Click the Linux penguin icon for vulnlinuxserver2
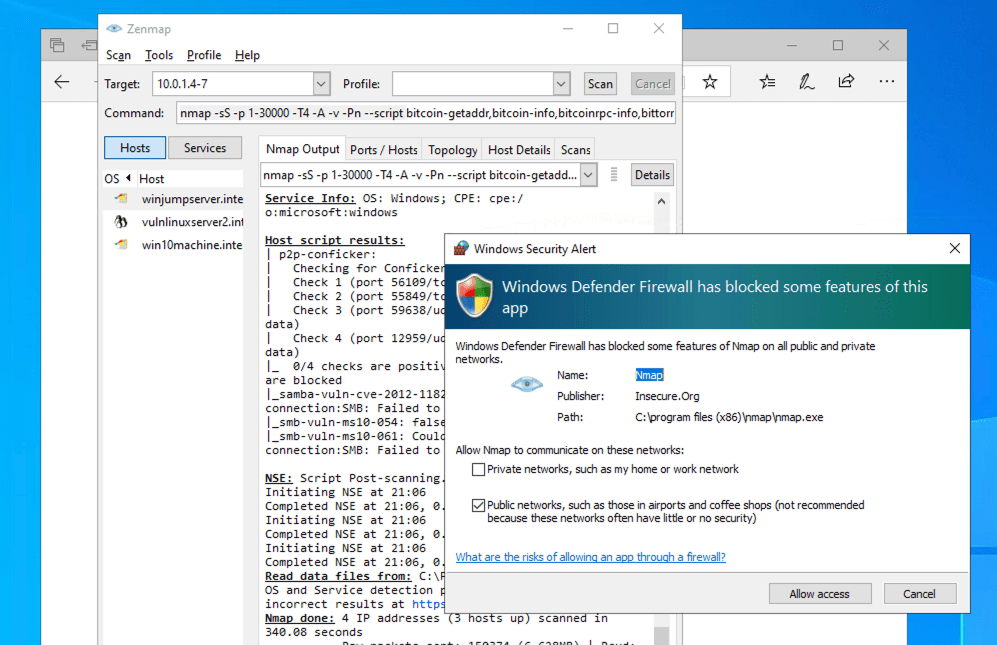997x645 pixels. (121, 222)
